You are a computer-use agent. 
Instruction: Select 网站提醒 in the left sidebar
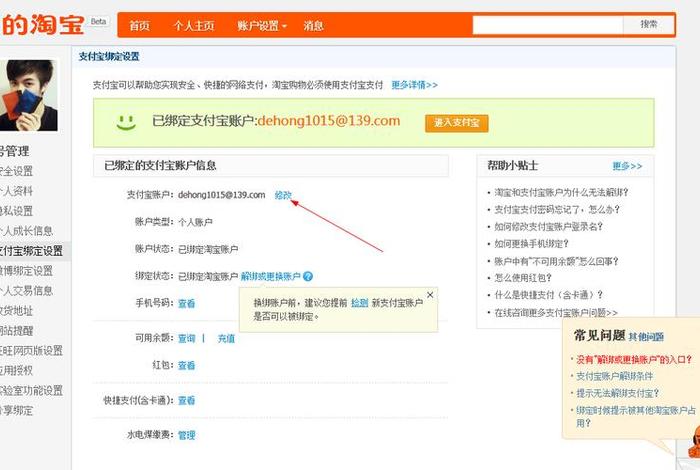[x=16, y=331]
